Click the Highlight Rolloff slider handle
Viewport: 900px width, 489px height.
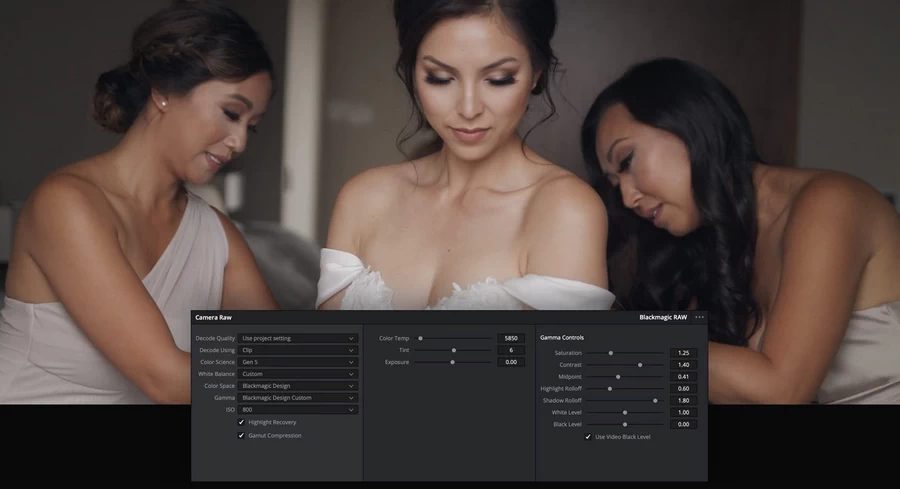(x=610, y=389)
